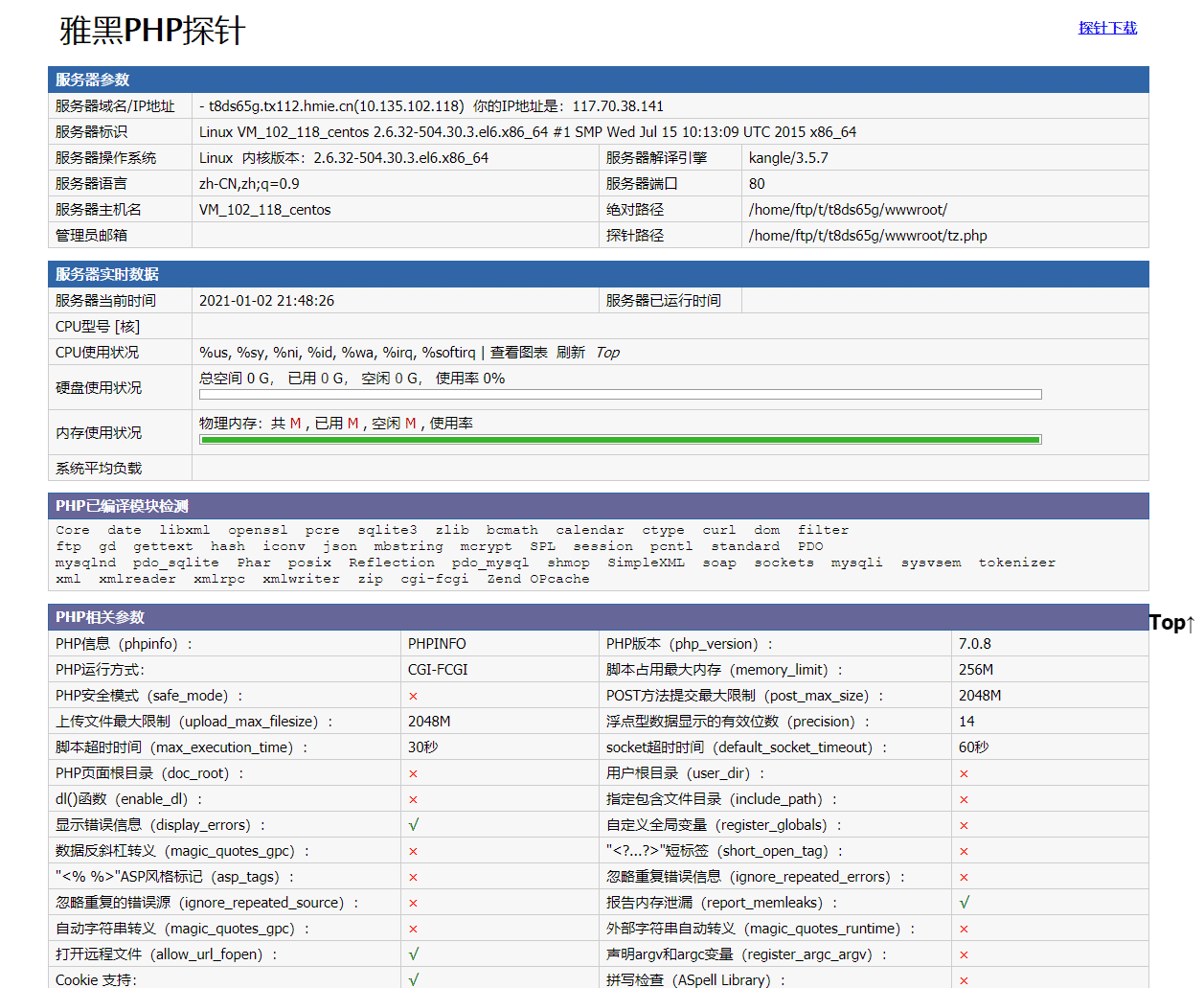Select the PHP已编译模块检测 section header
Viewport: 1204px width, 988px height.
[122, 506]
